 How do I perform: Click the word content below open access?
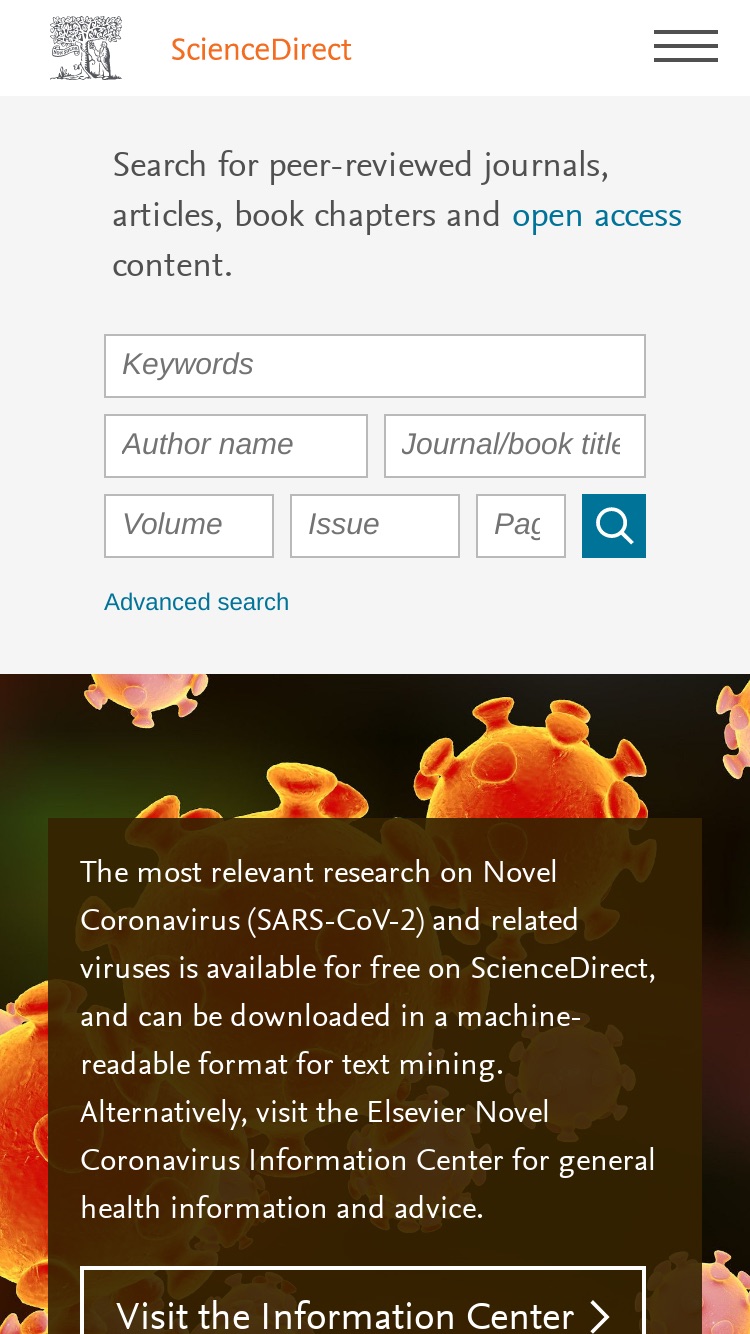click(x=172, y=266)
